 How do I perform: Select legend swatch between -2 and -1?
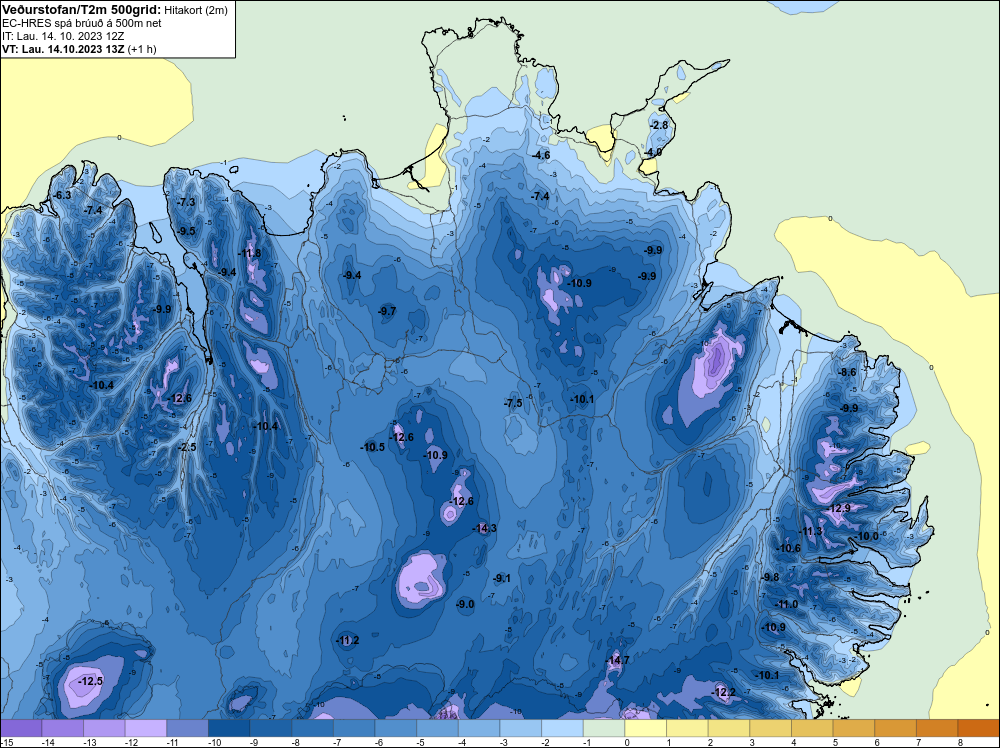562,728
